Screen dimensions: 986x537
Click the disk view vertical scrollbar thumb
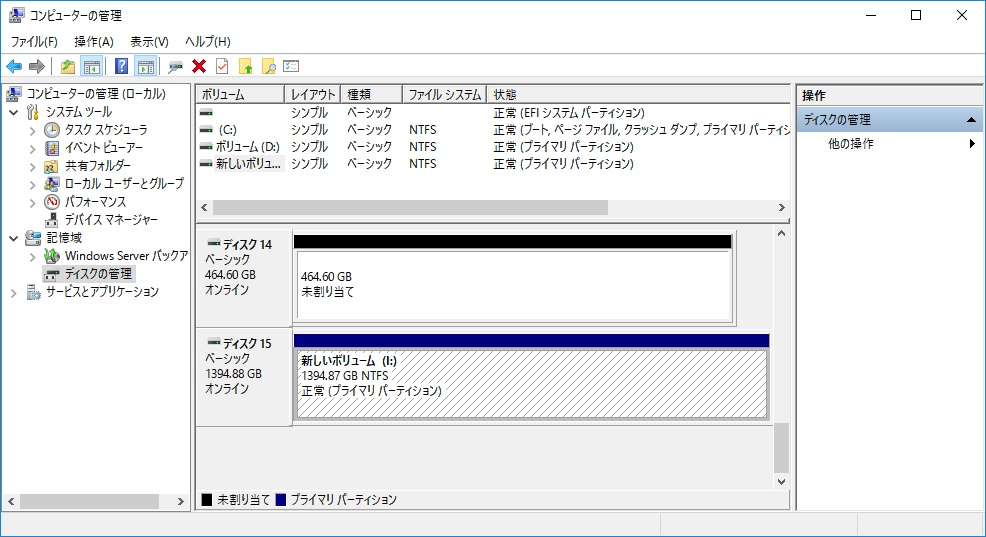(x=781, y=448)
